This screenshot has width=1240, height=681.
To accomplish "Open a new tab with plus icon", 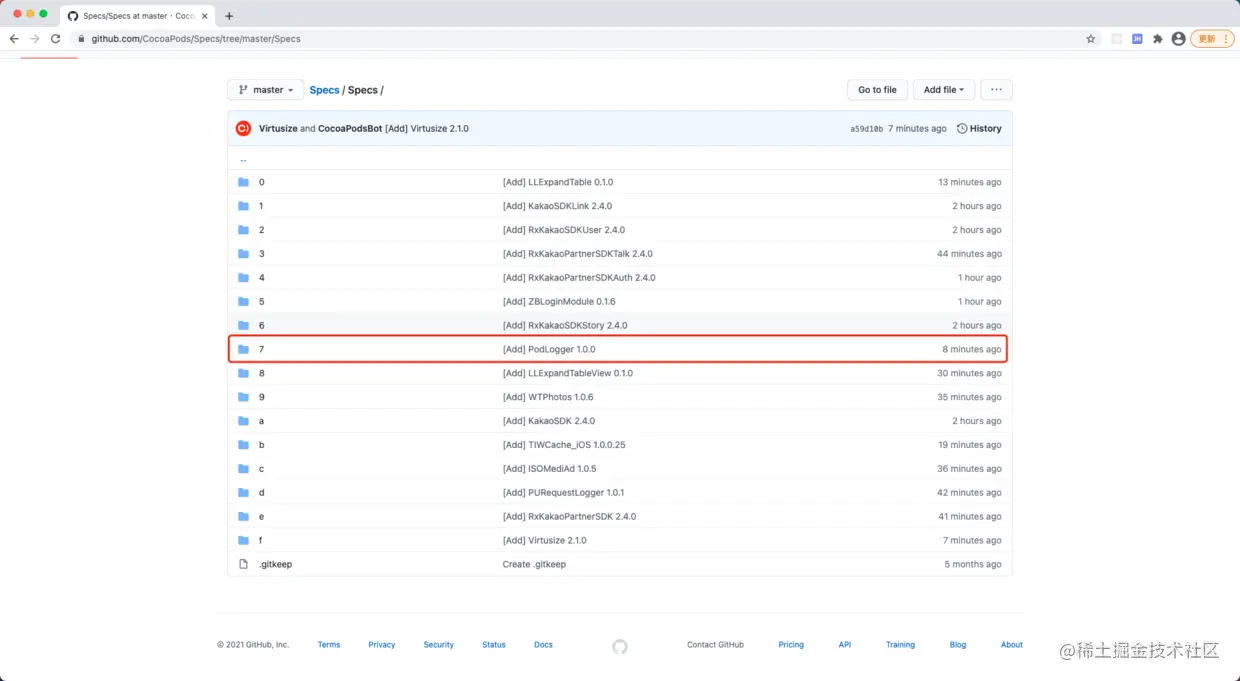I will pos(229,16).
